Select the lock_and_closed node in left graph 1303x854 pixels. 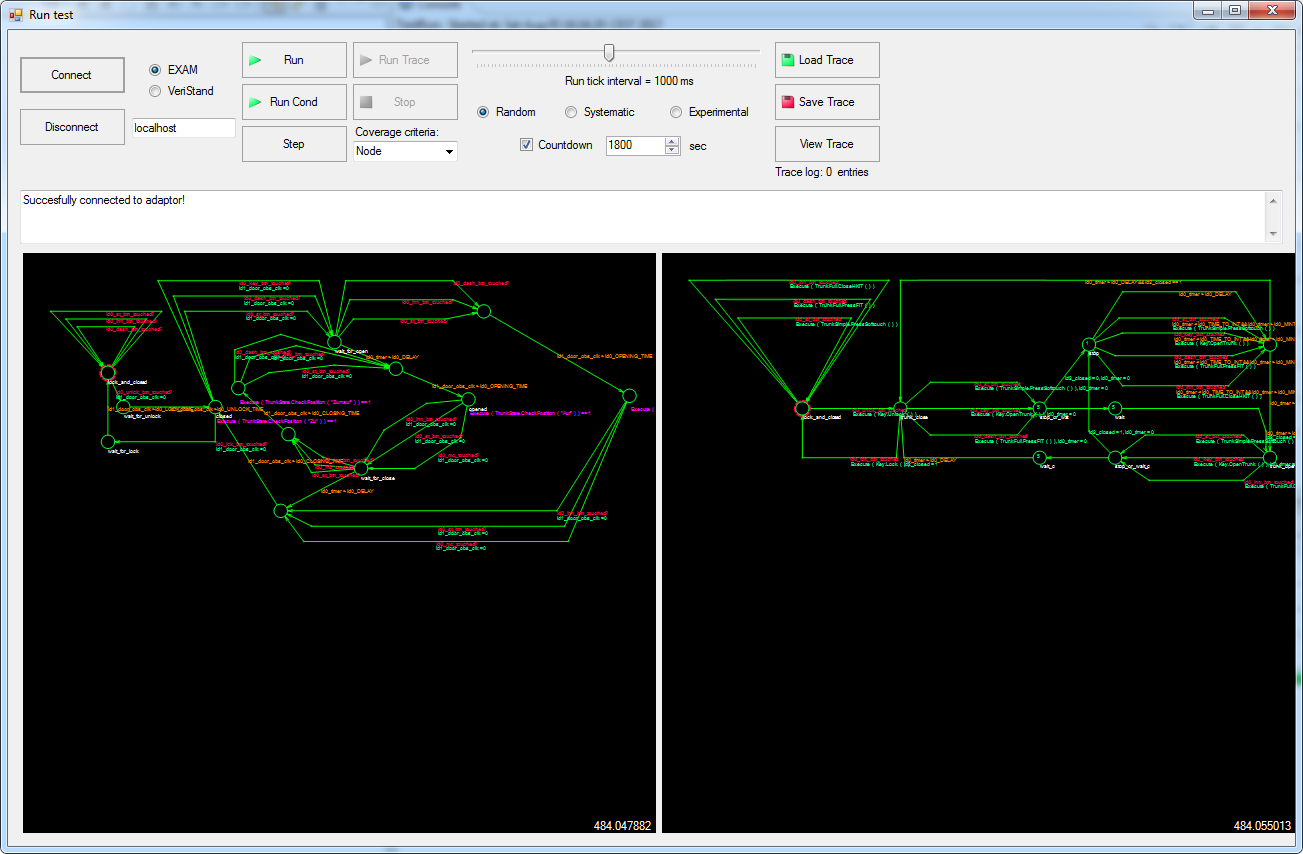108,372
